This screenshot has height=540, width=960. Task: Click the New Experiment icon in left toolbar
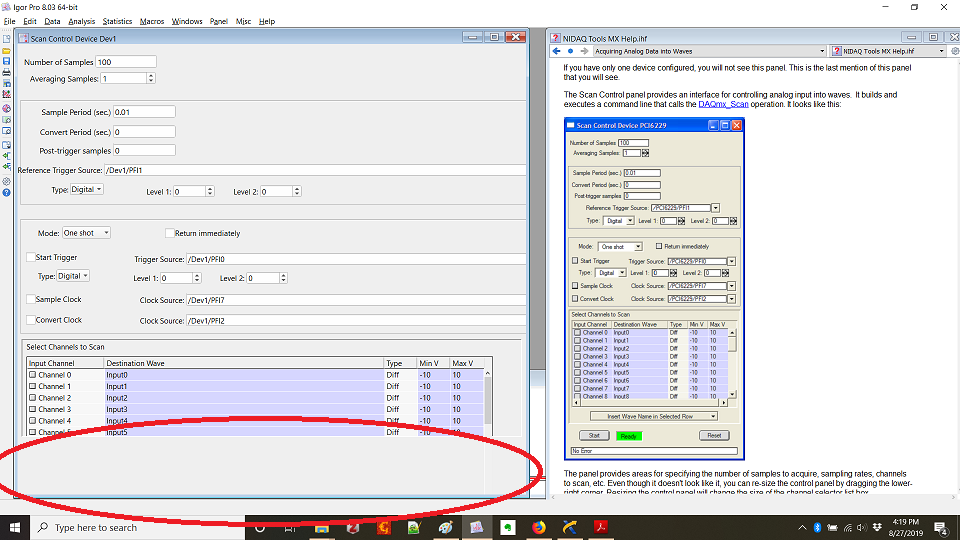coord(6,39)
